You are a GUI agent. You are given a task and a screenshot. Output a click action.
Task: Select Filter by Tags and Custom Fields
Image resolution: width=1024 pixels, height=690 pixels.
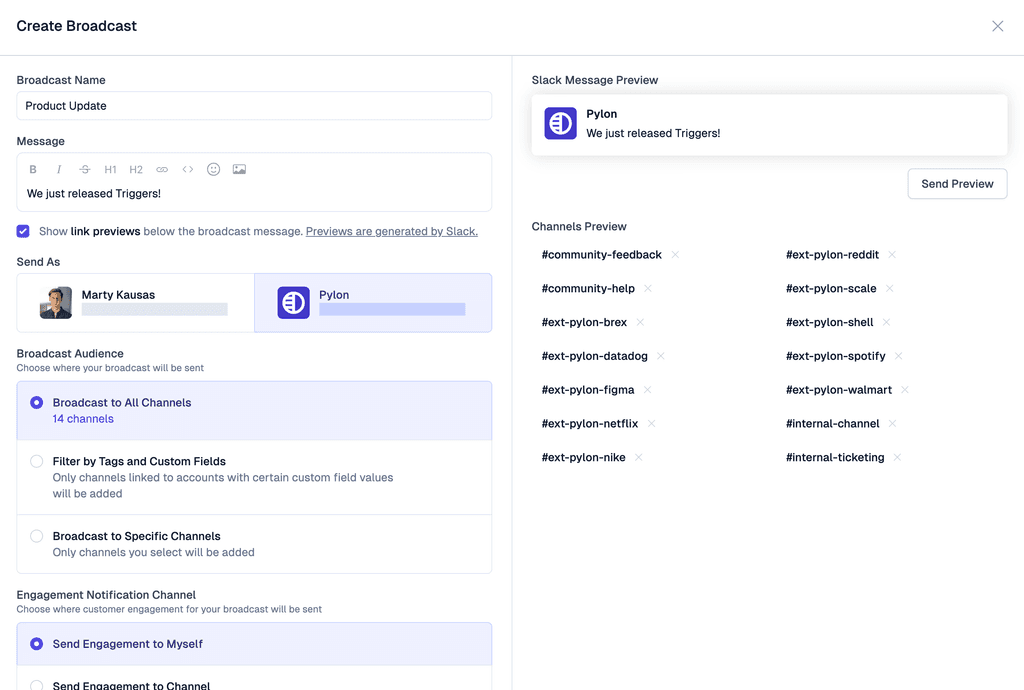[36, 461]
